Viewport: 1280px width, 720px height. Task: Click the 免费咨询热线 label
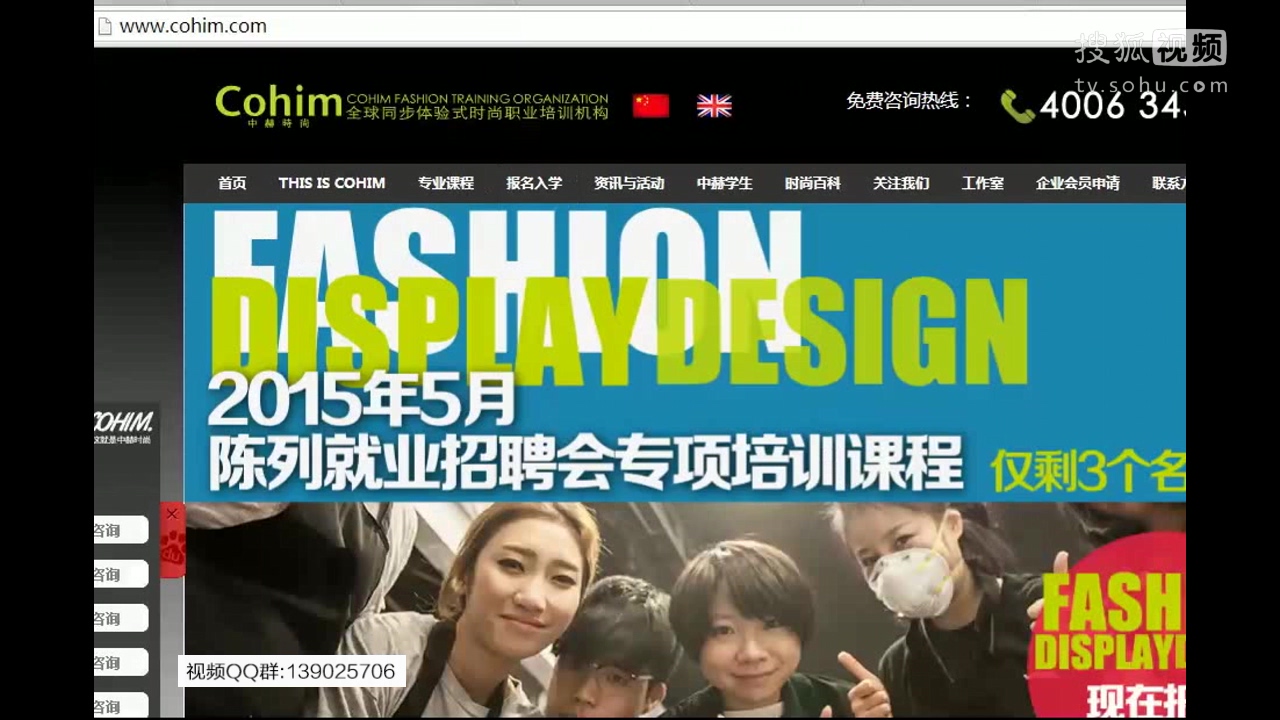pyautogui.click(x=909, y=101)
